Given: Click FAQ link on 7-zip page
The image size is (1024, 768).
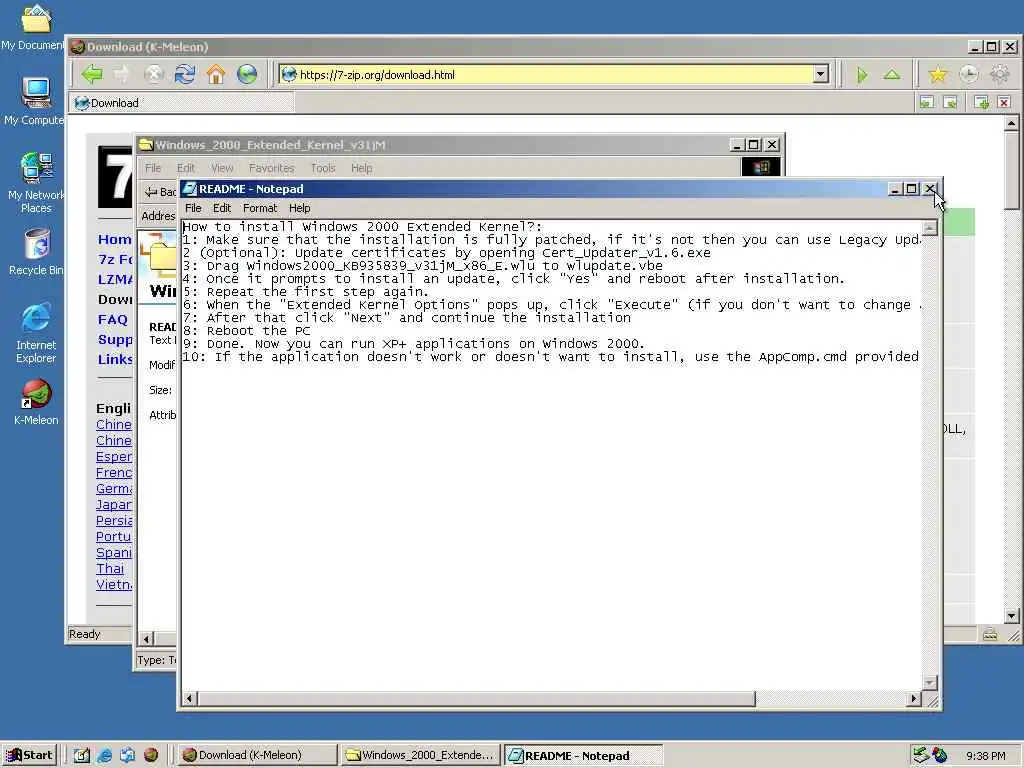Looking at the screenshot, I should click(113, 319).
